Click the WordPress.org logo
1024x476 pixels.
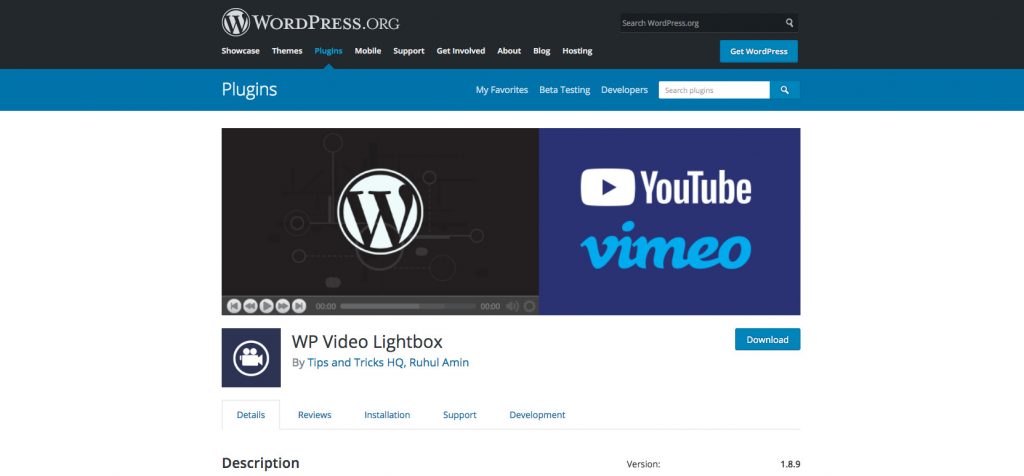tap(310, 22)
